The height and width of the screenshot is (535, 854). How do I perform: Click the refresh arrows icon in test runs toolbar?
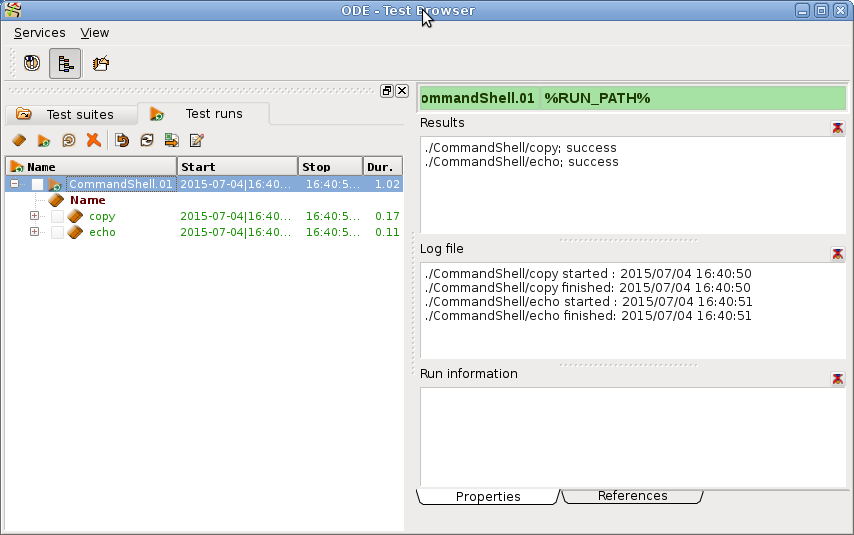coord(147,141)
